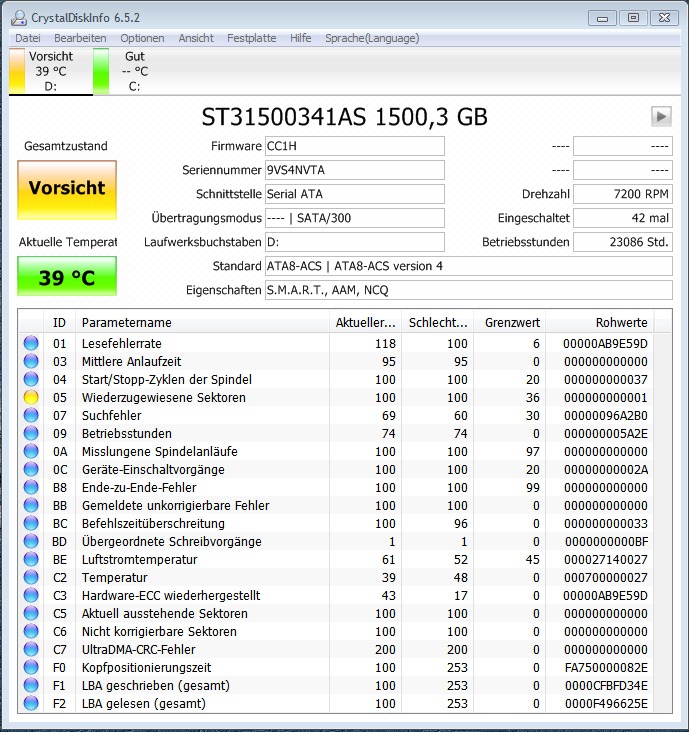Open the Optionen menu

tap(142, 38)
